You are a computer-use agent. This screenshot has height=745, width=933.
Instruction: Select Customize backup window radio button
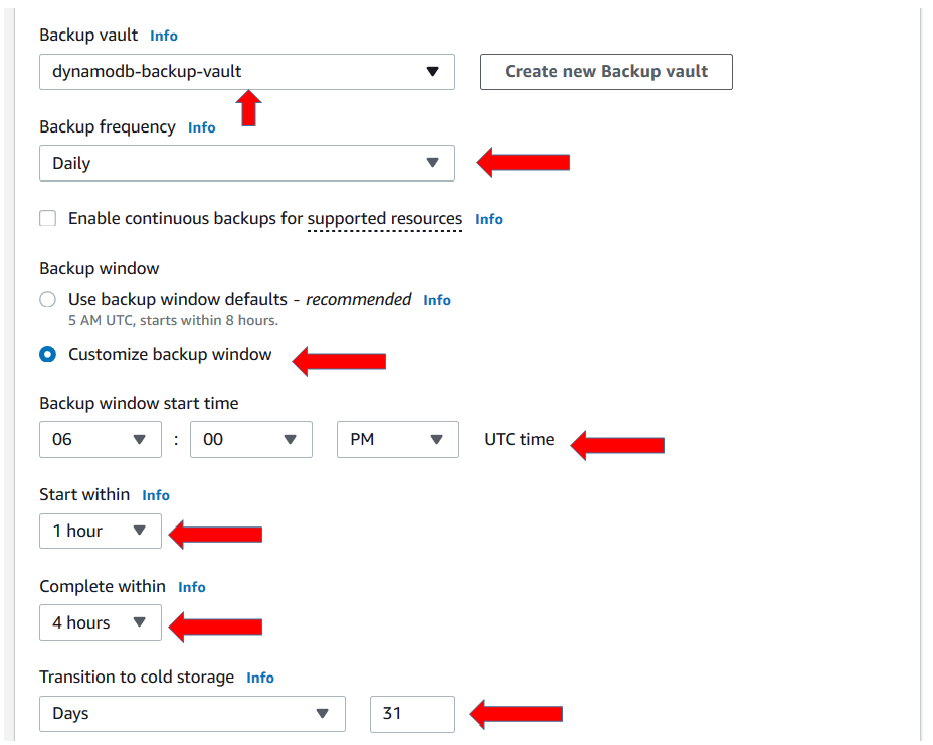click(48, 355)
